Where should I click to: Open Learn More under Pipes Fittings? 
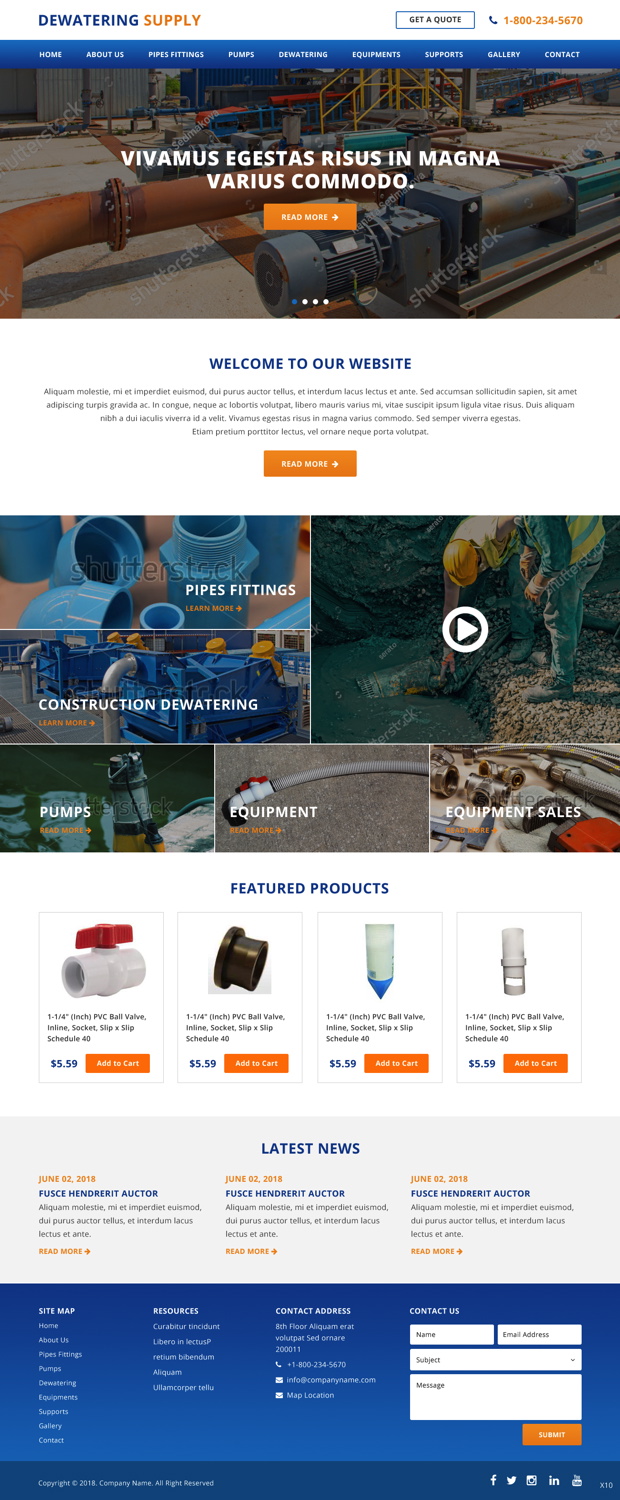click(213, 608)
